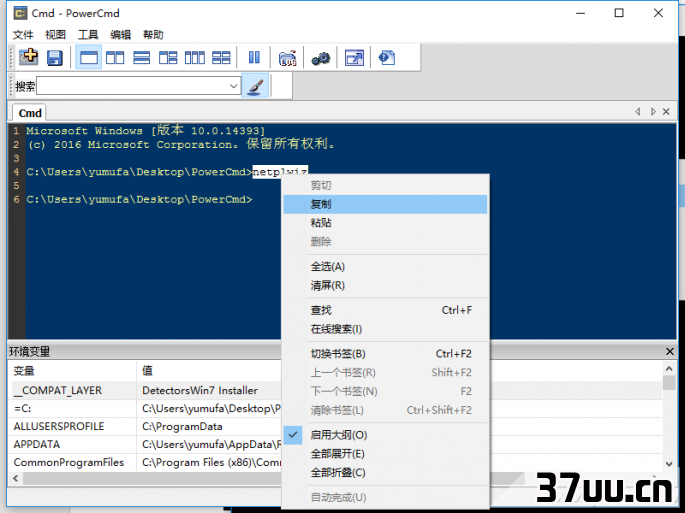Click the popup window arrow icon
This screenshot has height=513, width=685.
[x=354, y=58]
